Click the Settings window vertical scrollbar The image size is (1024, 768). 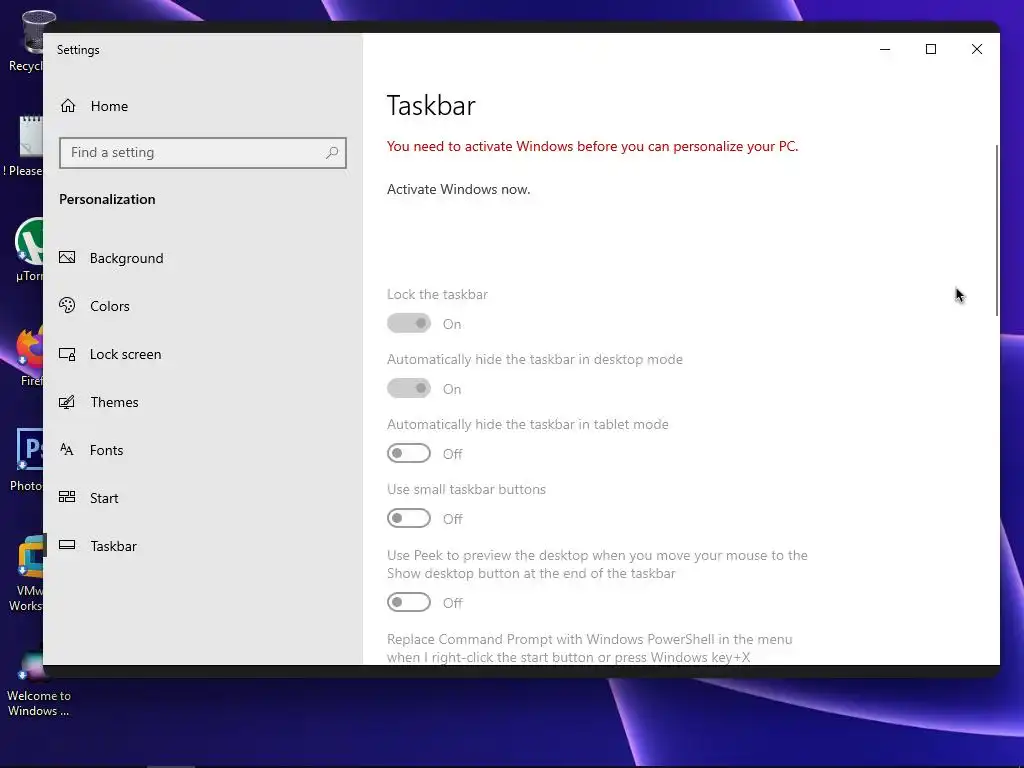[x=997, y=230]
